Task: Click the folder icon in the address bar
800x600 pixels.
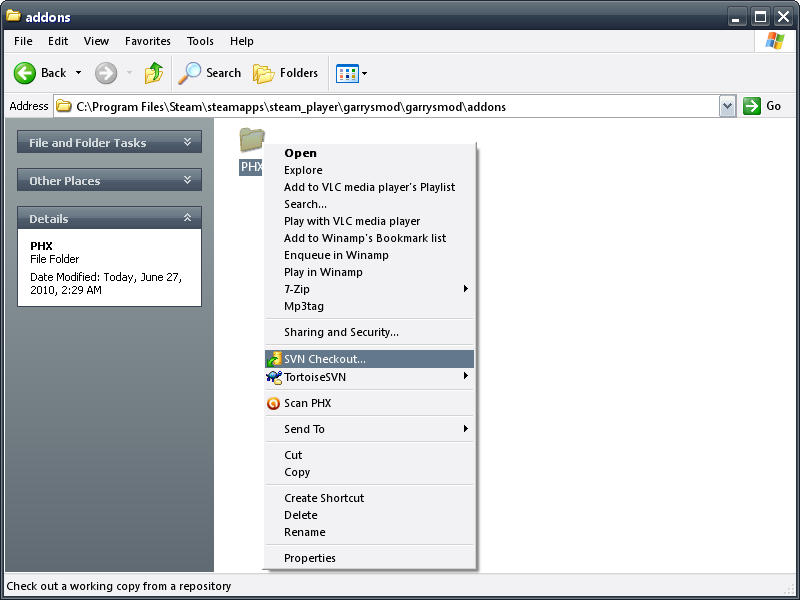Action: [x=64, y=106]
